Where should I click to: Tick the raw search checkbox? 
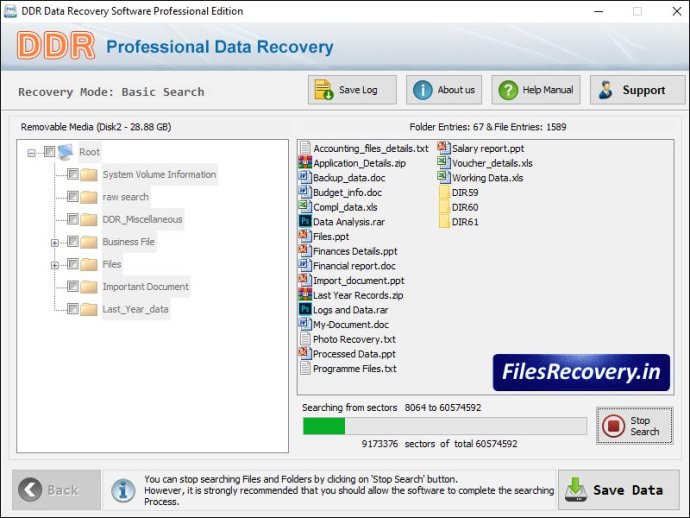point(73,197)
